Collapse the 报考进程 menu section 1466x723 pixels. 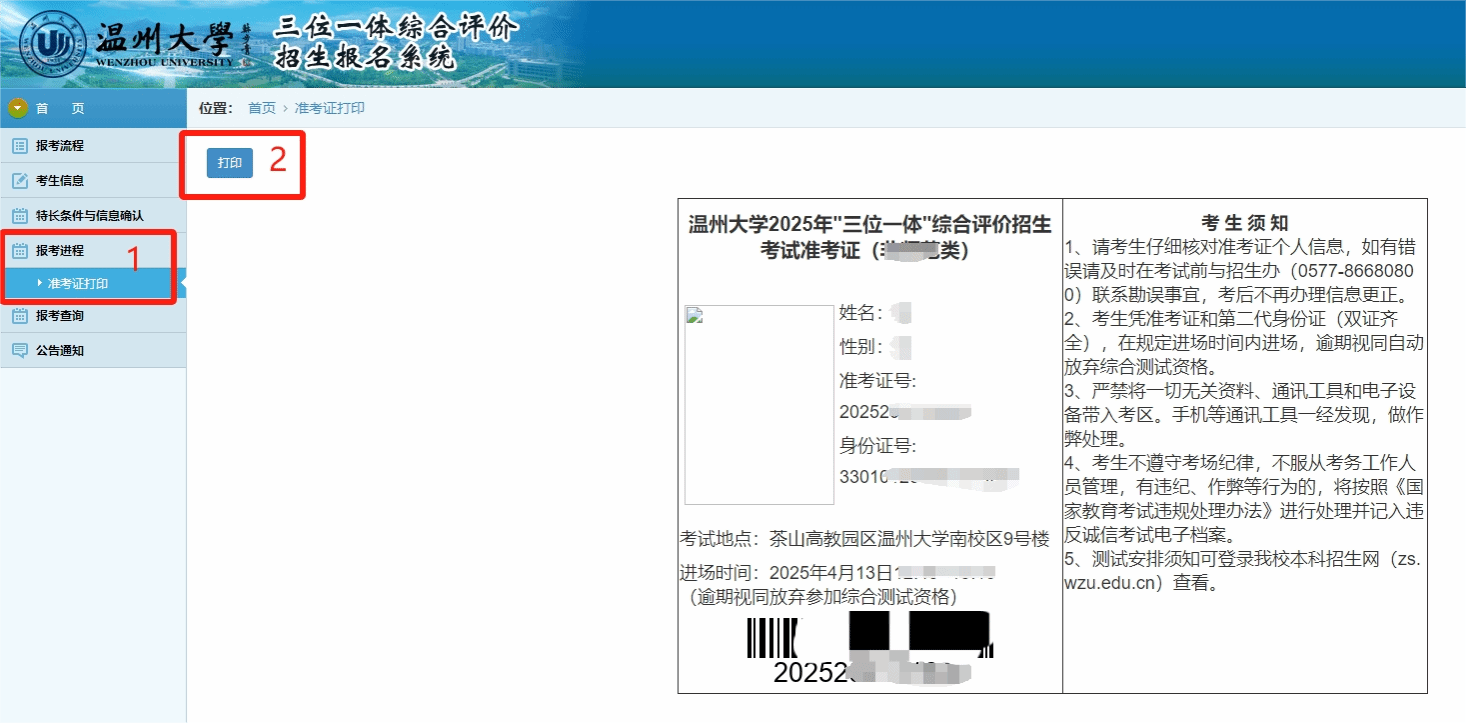pos(60,251)
